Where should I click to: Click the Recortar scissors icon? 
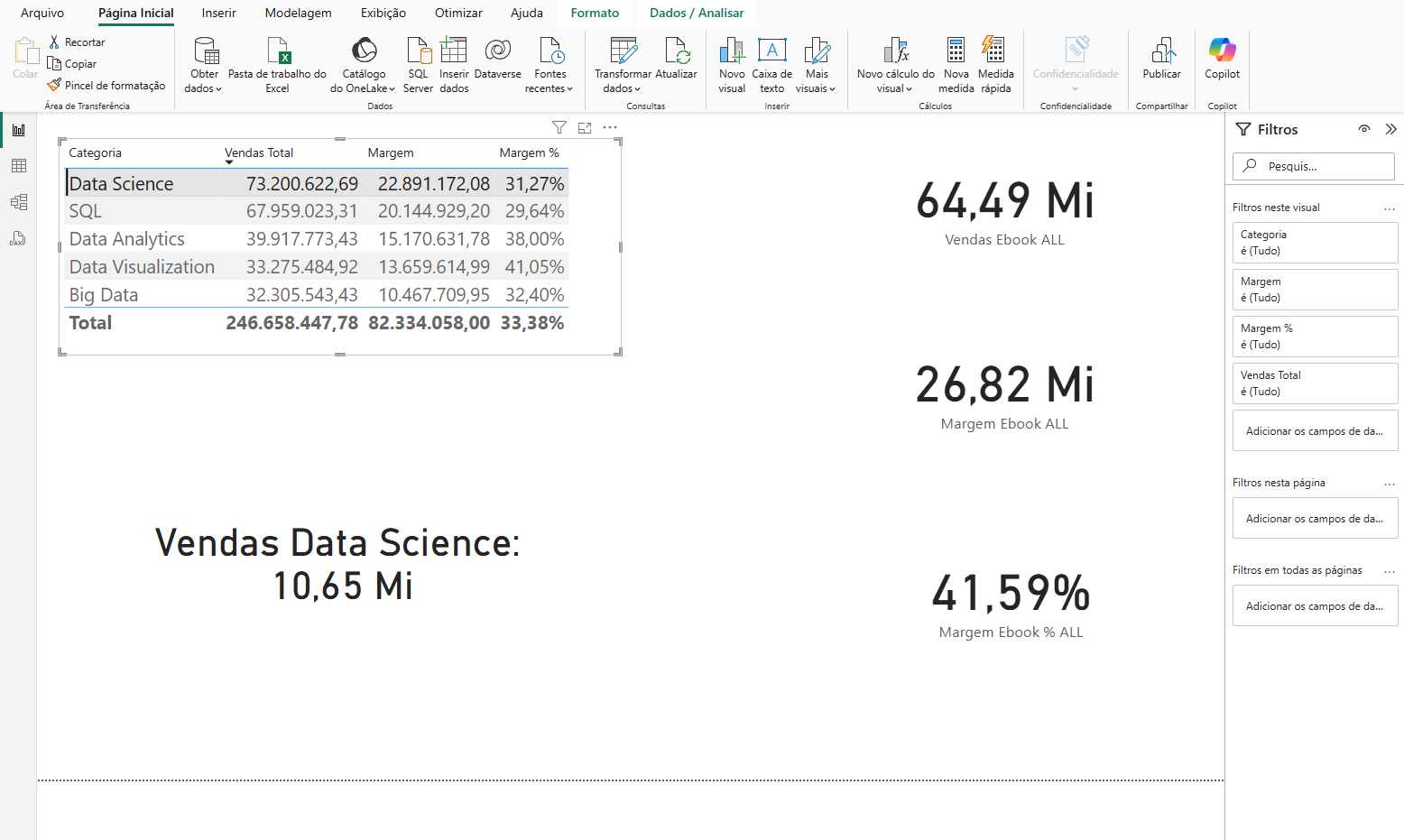pos(54,42)
